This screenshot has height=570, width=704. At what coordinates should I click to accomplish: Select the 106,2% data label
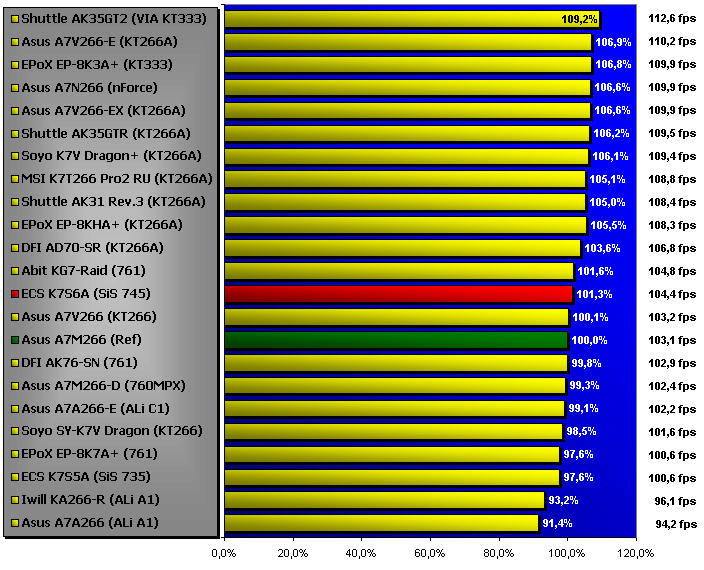tap(611, 133)
